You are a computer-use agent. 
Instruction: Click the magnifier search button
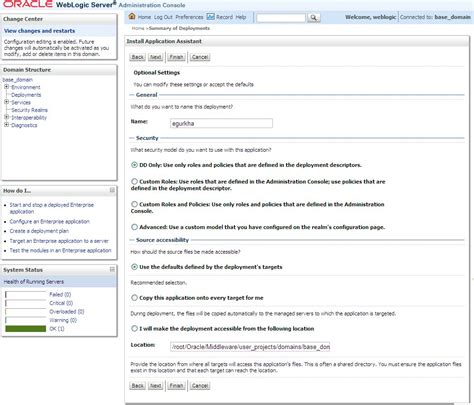coord(314,18)
